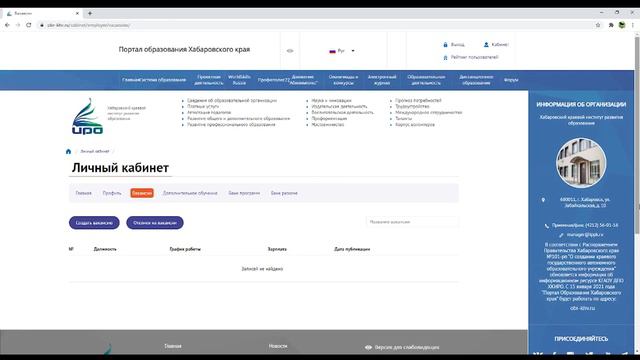Switch to Главная cabinet tab
The height and width of the screenshot is (360, 640).
[83, 193]
